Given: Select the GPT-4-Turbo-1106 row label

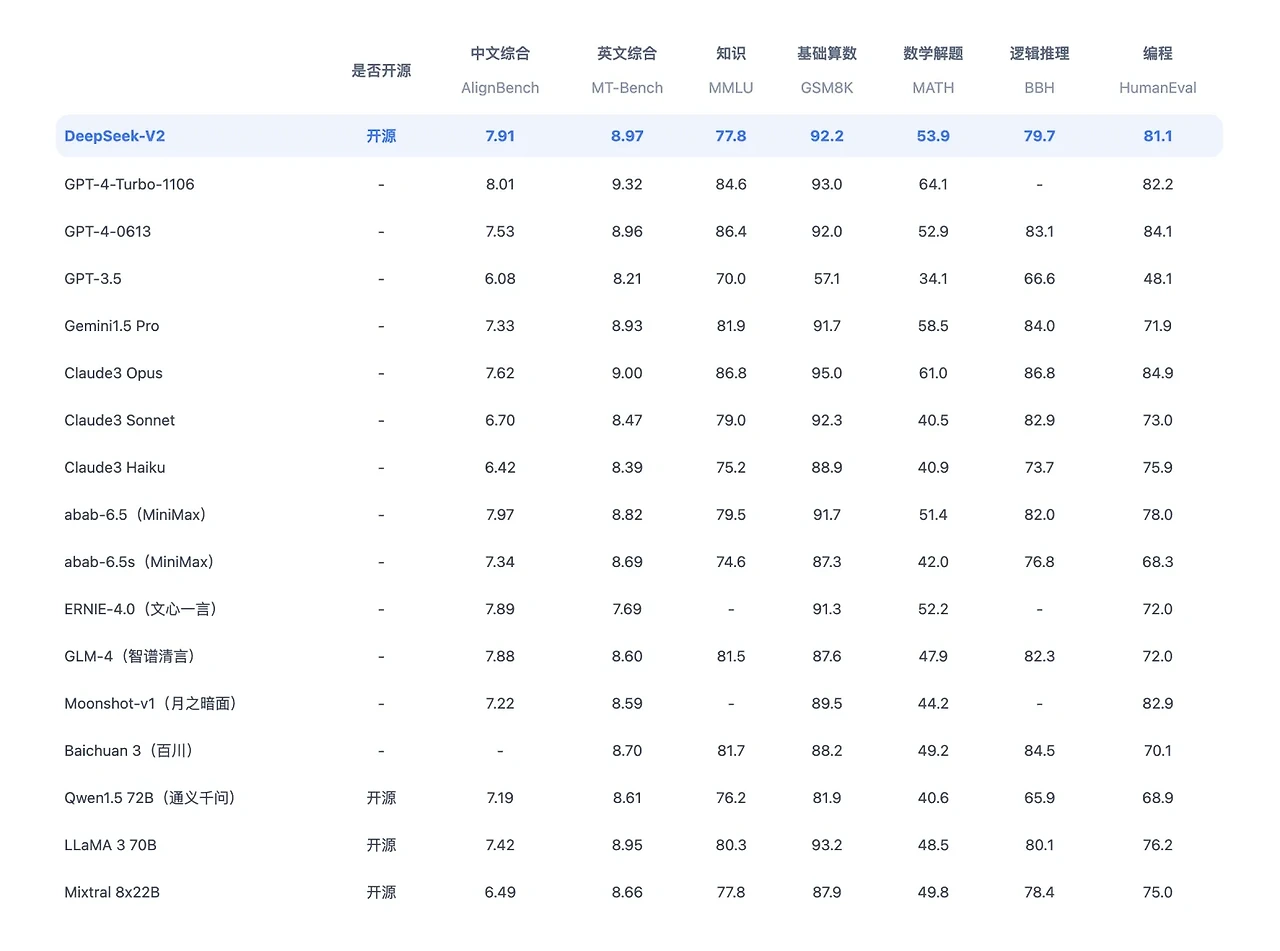Looking at the screenshot, I should tap(129, 184).
